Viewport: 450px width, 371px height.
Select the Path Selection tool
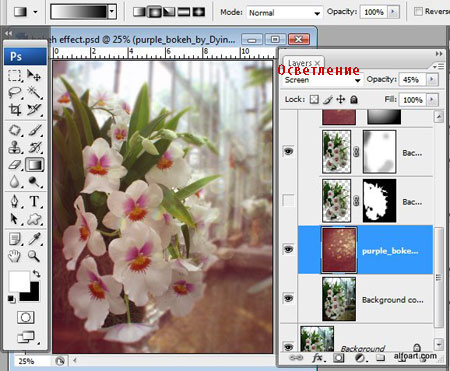point(15,219)
